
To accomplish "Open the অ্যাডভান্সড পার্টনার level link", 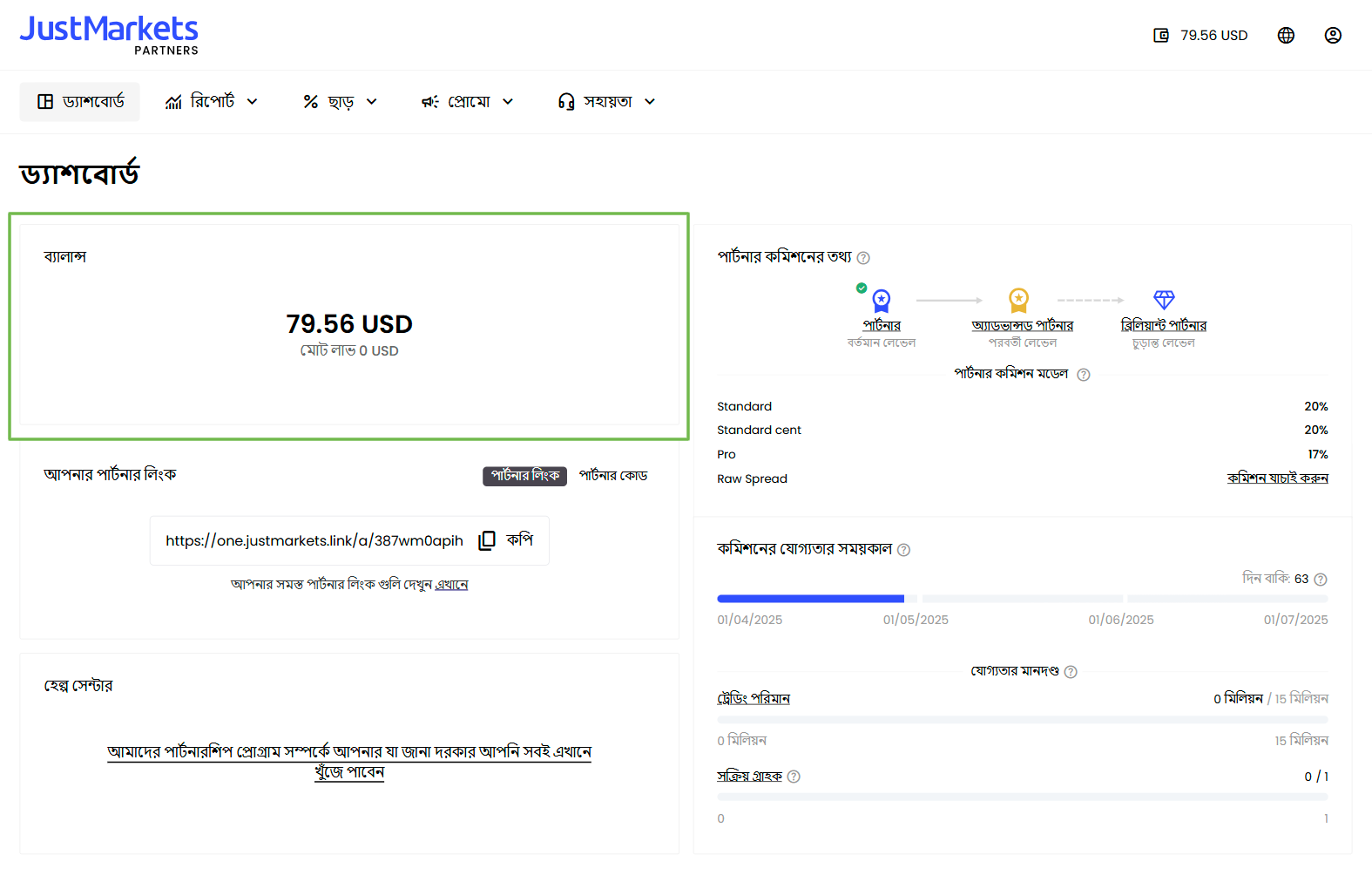I will 1023,326.
